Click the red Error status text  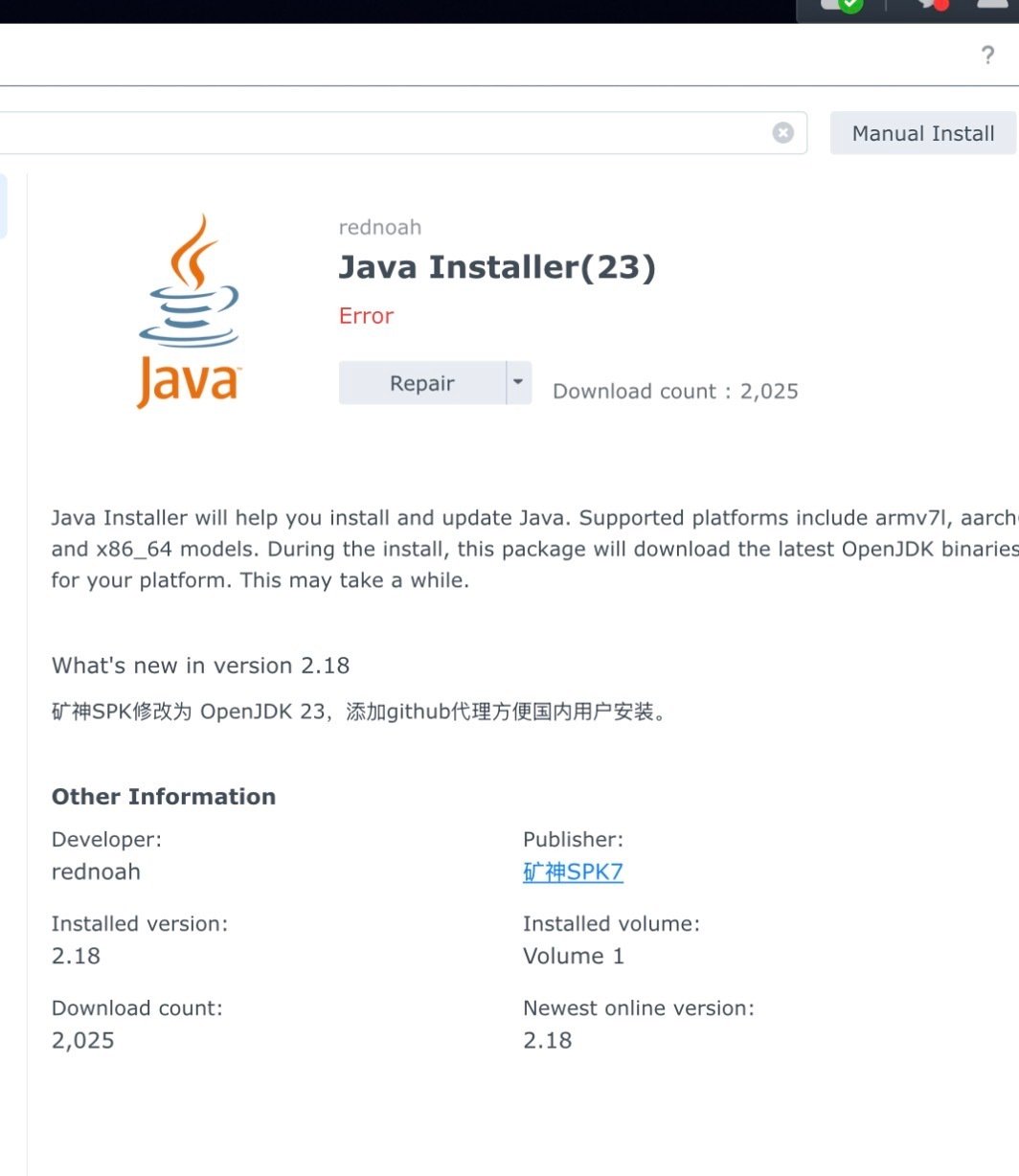tap(366, 316)
